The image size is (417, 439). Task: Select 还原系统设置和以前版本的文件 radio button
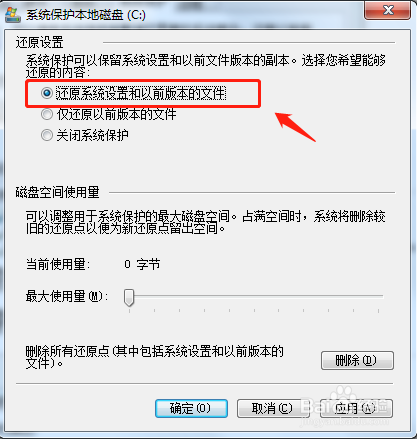47,93
